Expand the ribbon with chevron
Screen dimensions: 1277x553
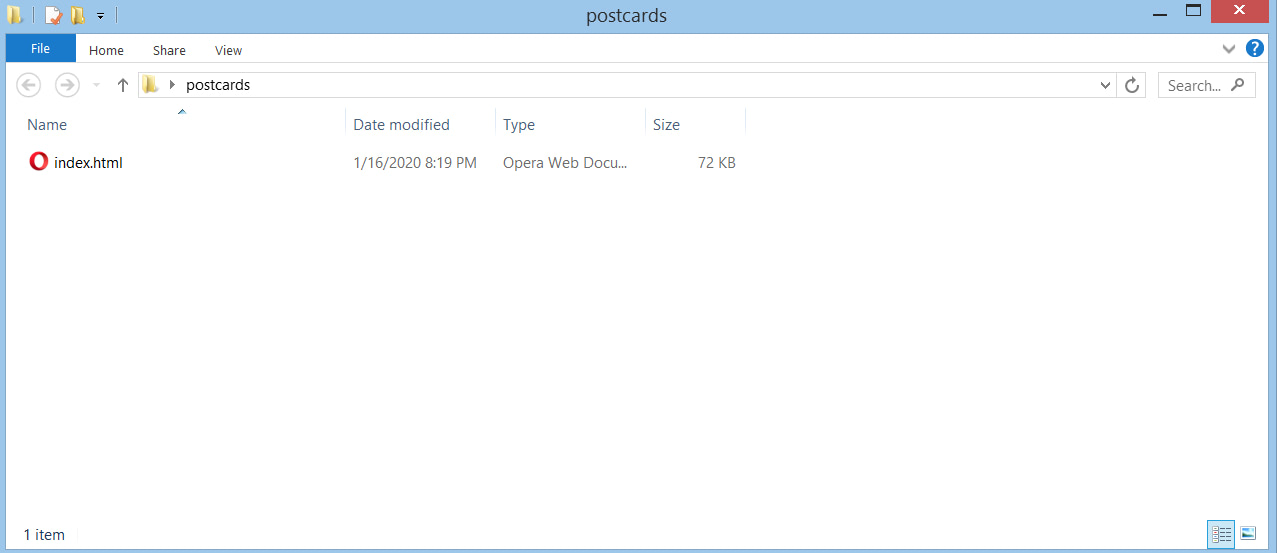(x=1229, y=49)
